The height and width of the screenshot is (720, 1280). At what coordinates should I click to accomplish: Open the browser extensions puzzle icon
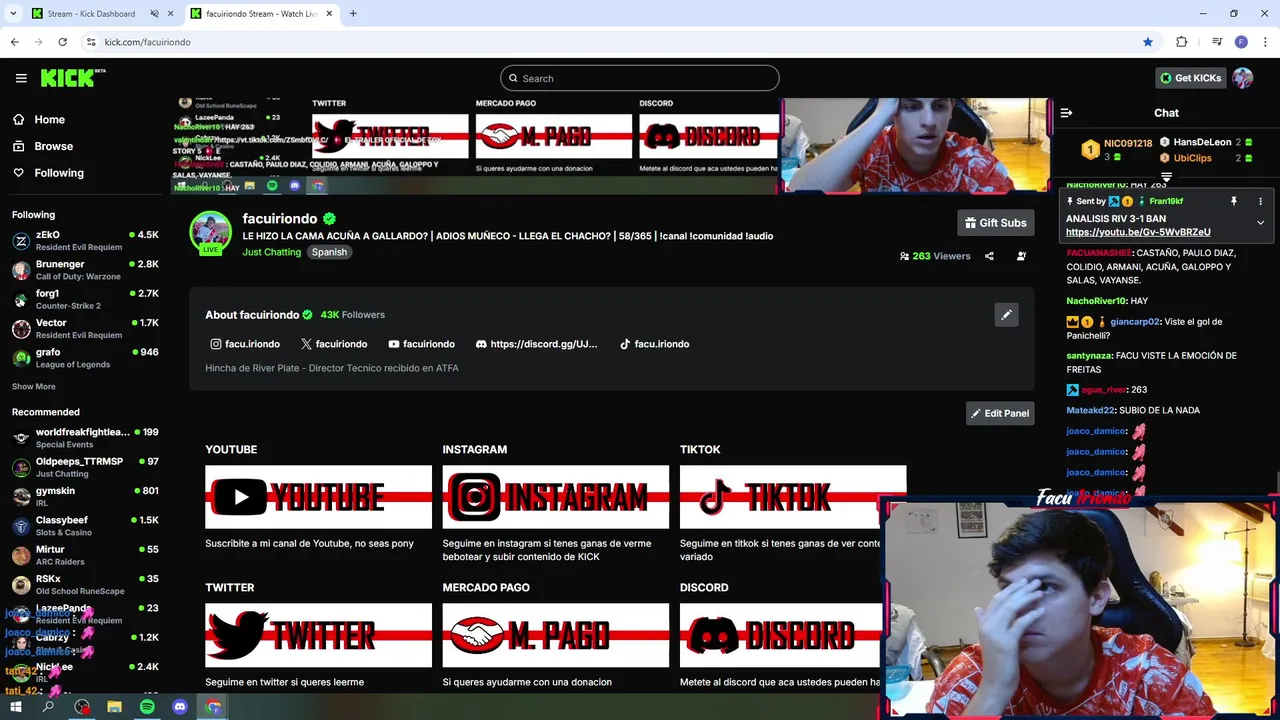[1181, 42]
